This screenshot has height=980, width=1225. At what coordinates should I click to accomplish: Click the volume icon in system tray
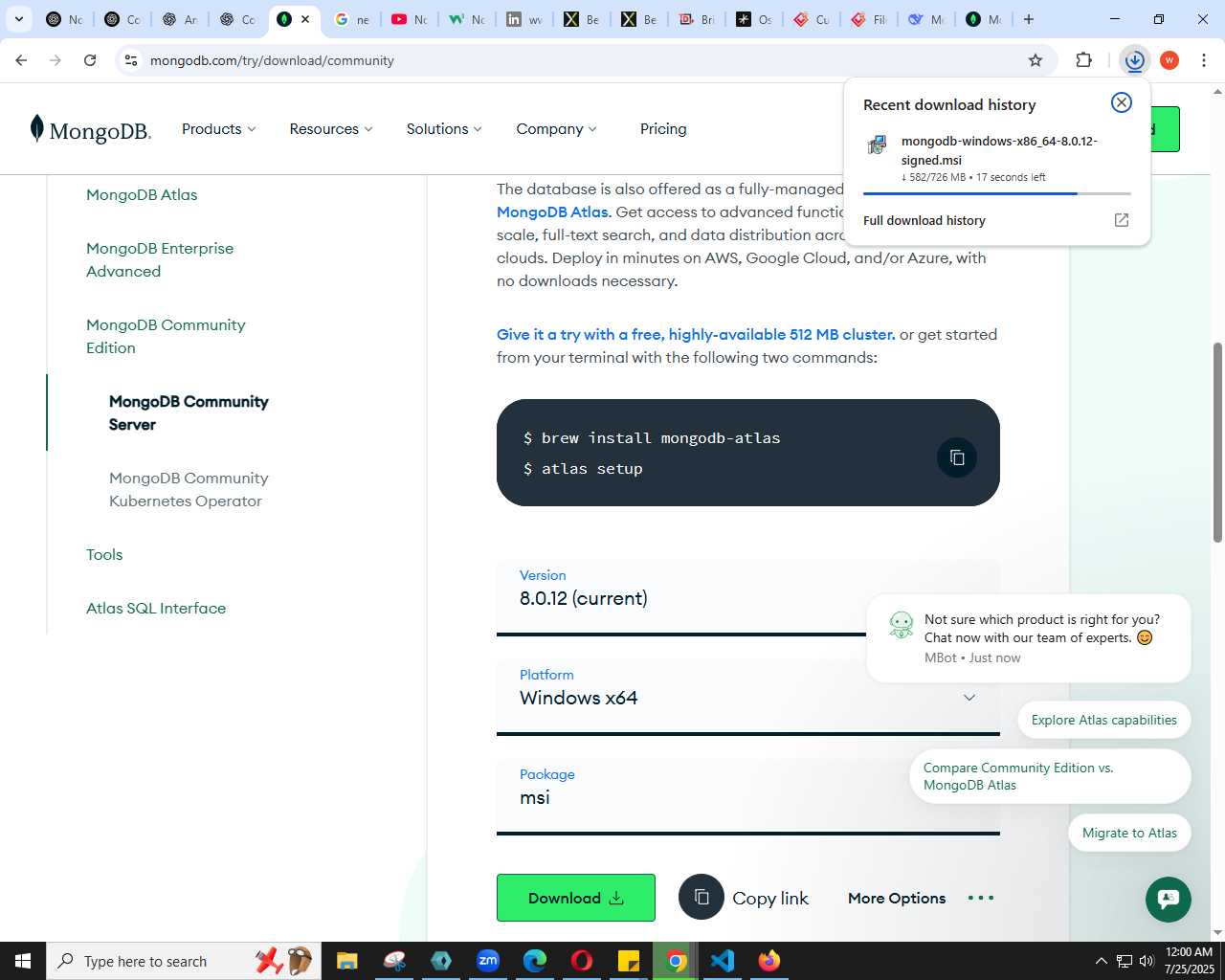coord(1147,961)
